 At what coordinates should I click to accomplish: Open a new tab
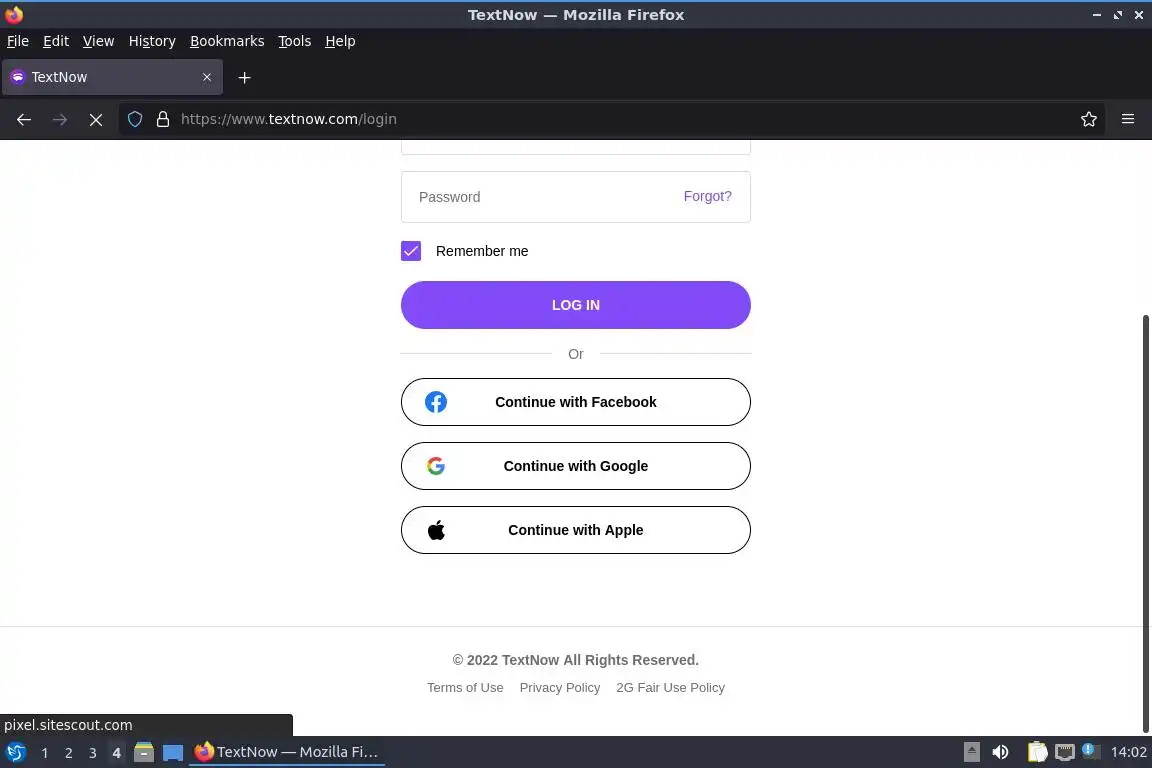(245, 77)
